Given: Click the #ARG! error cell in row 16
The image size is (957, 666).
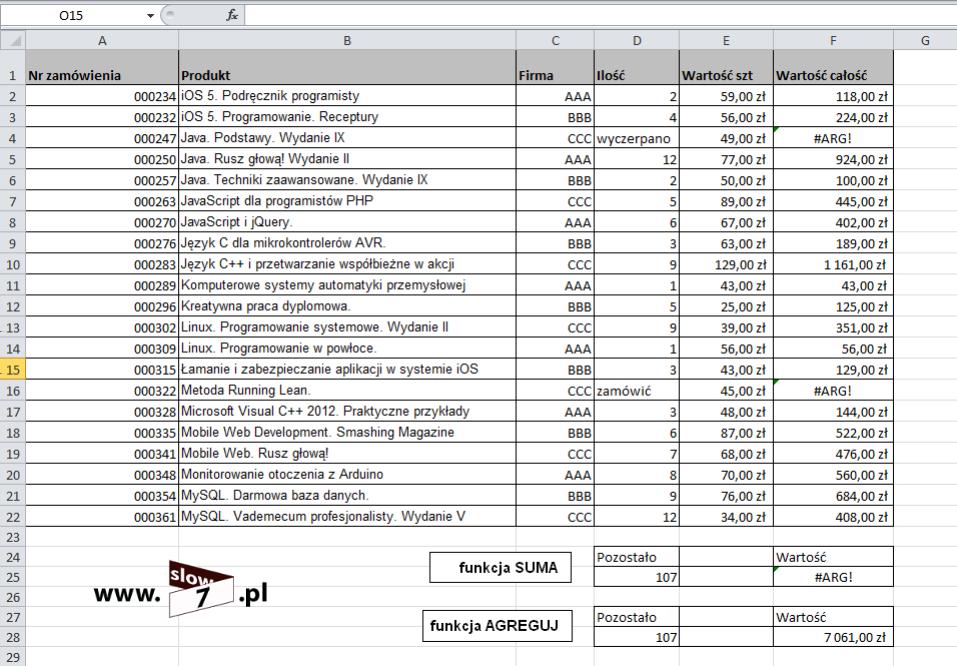Looking at the screenshot, I should [833, 391].
